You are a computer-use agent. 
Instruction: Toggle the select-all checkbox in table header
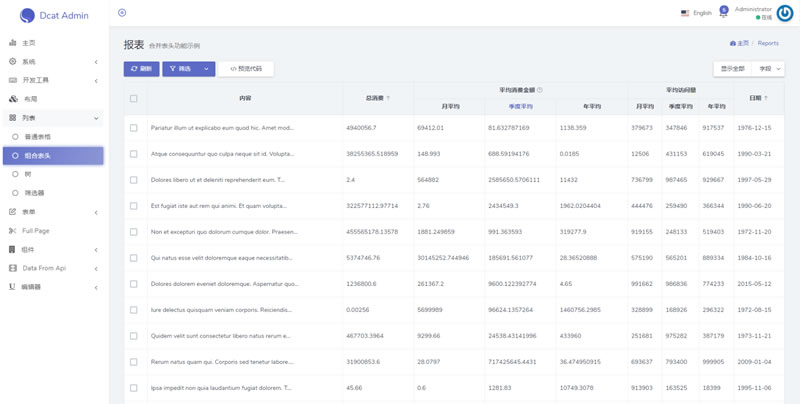coord(134,98)
